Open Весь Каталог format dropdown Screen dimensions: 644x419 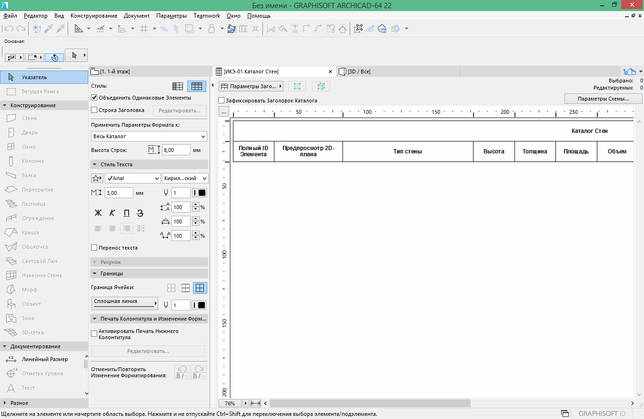coord(149,136)
